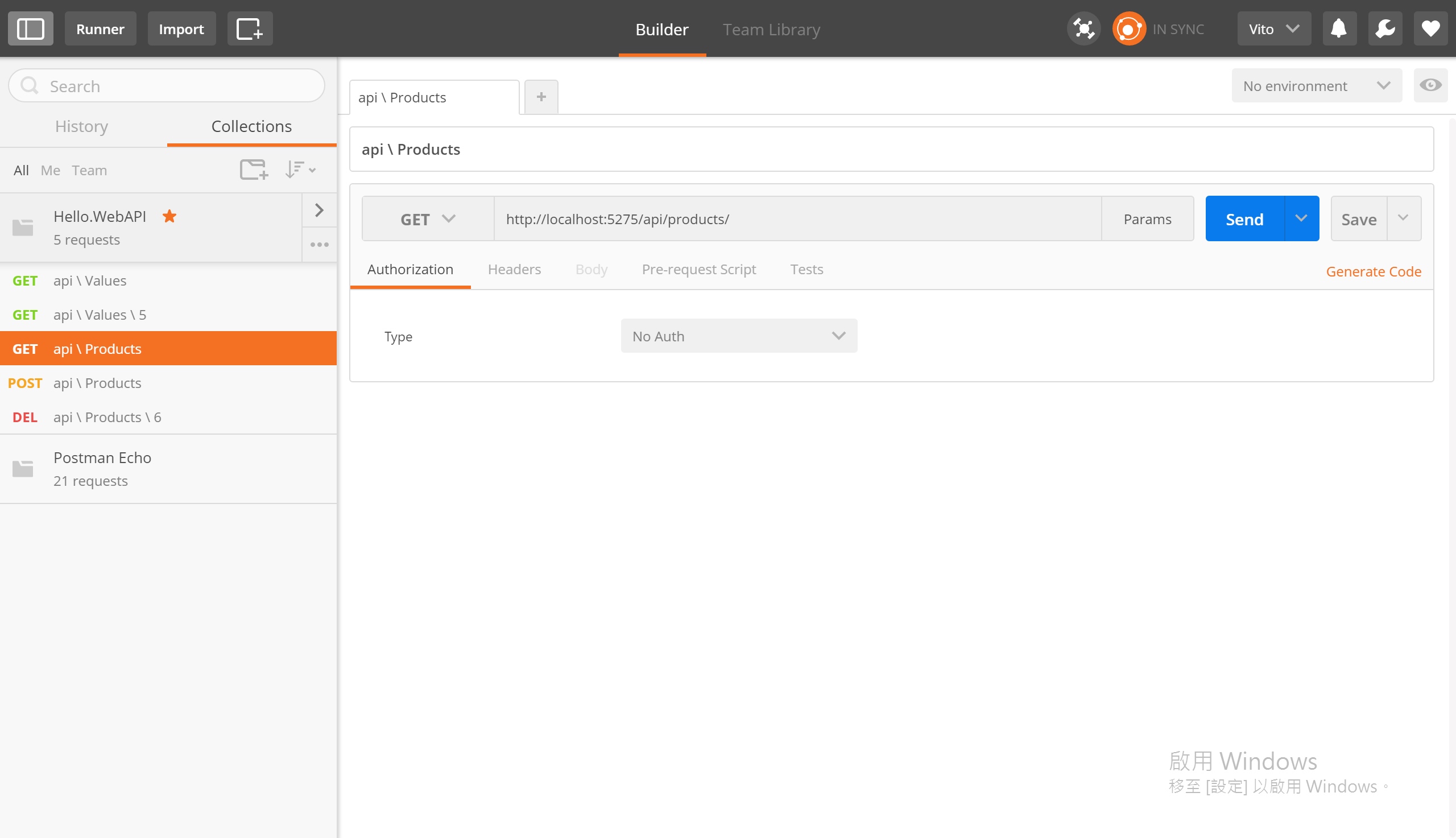Switch to the Builder tab
Screen dimensions: 1456x838
[661, 30]
